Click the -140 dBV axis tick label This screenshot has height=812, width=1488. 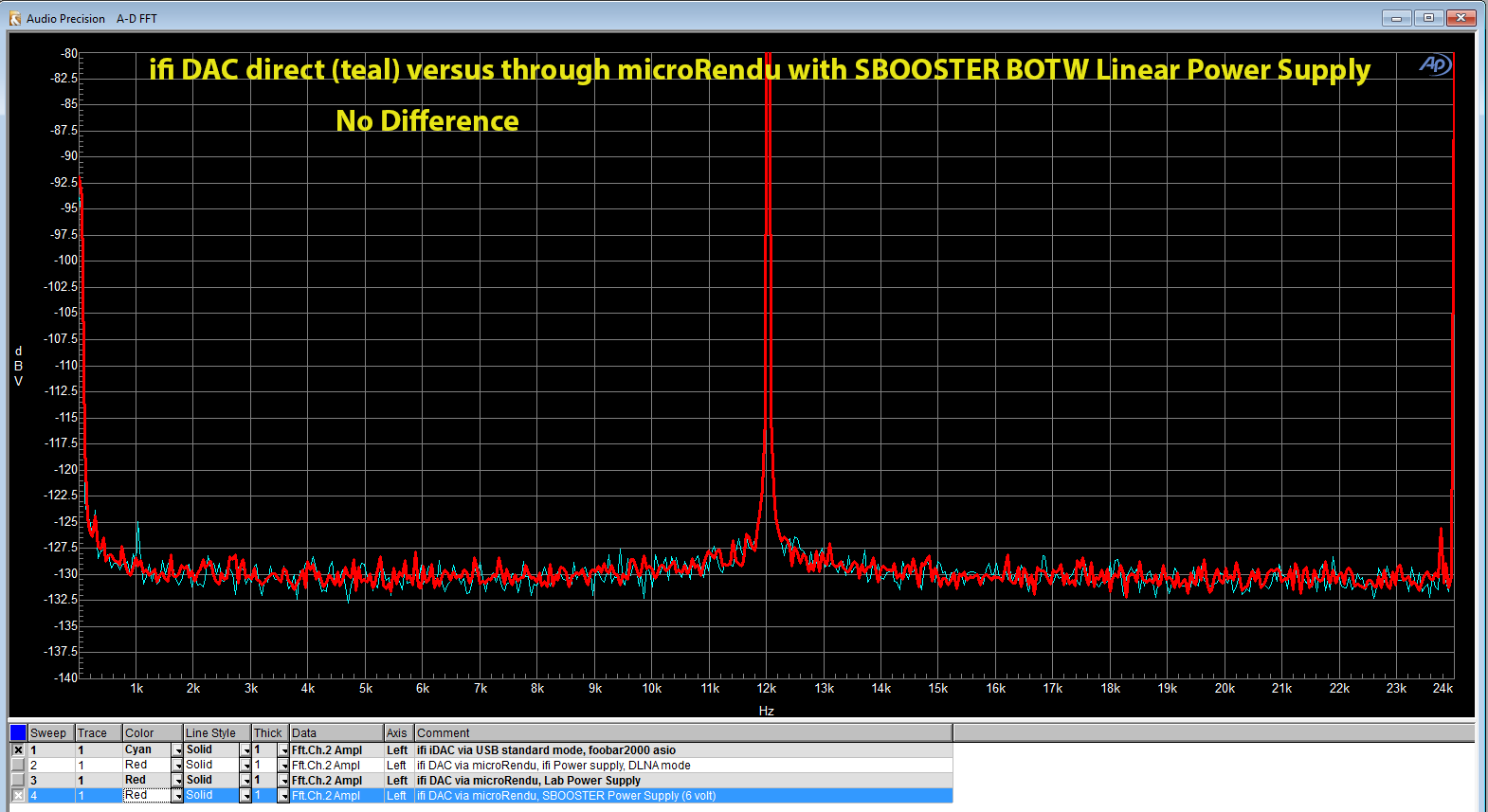click(65, 677)
